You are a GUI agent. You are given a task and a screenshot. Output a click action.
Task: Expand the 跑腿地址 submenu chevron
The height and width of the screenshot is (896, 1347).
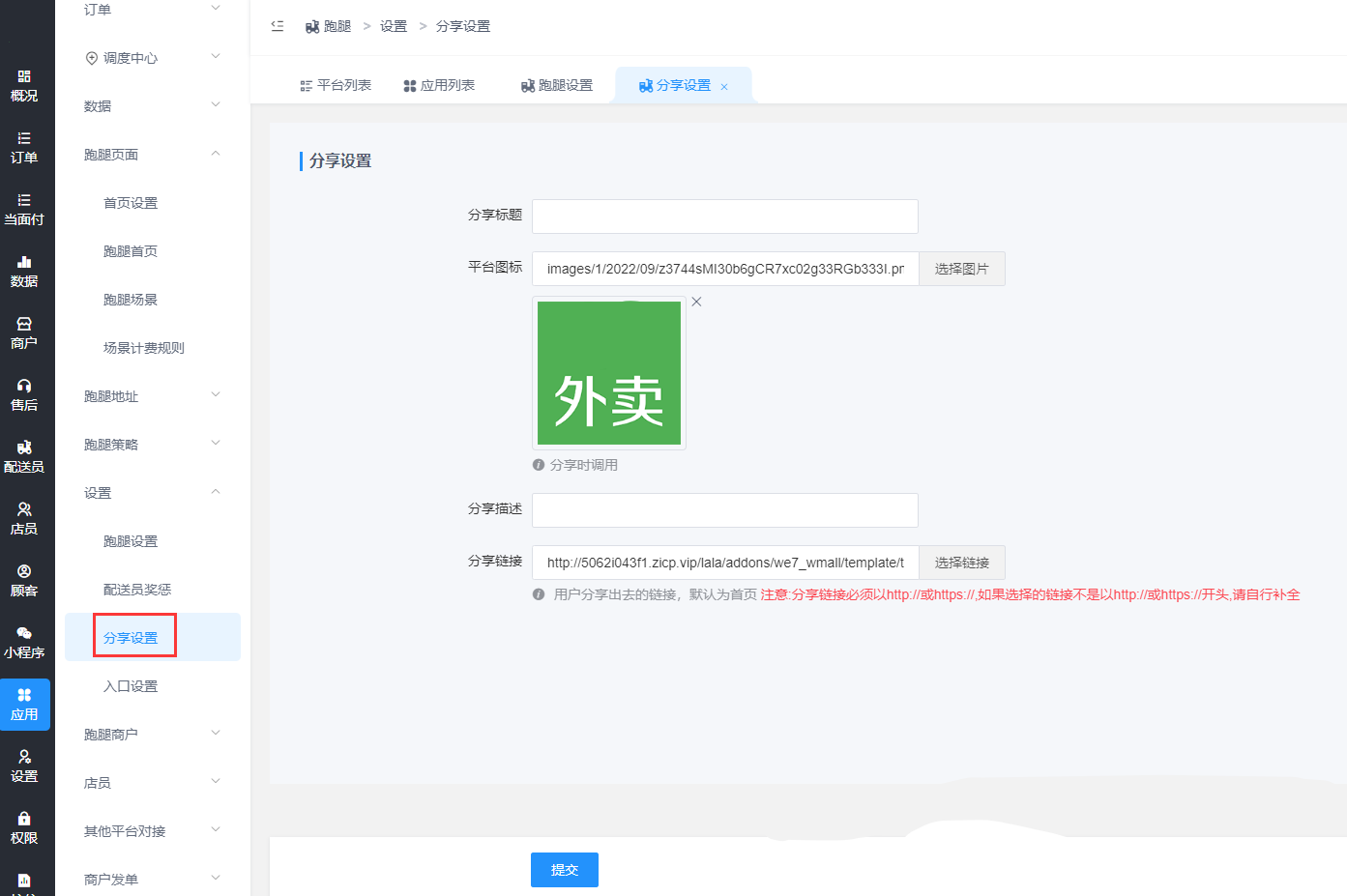(x=216, y=394)
